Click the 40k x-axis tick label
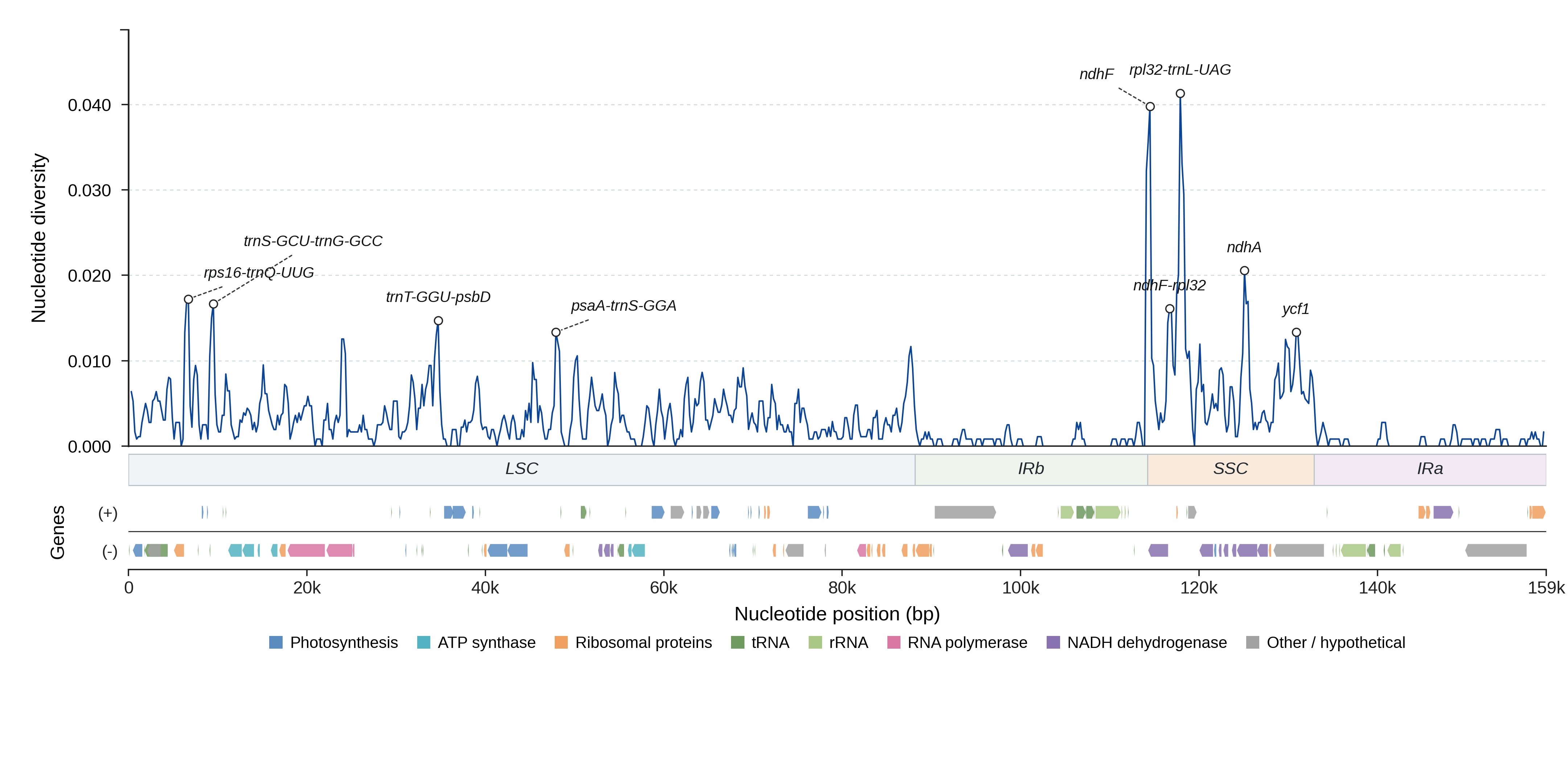1568x763 pixels. coord(485,588)
